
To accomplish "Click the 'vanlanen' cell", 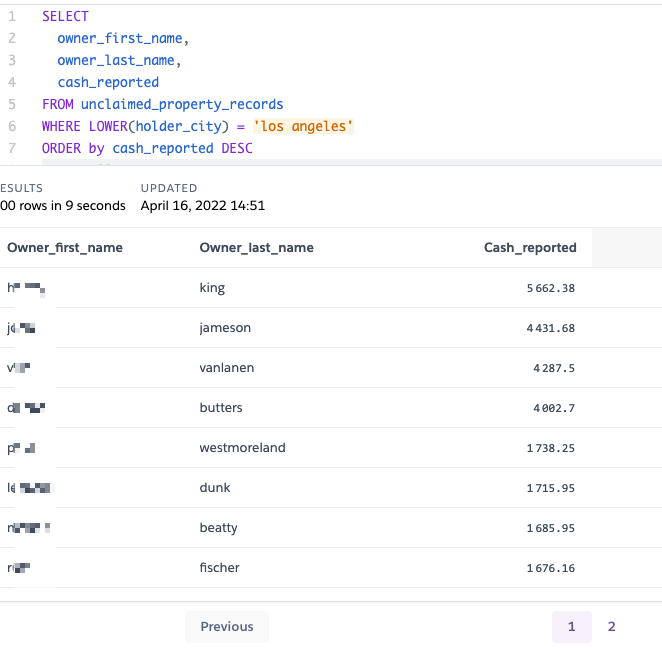I will click(227, 368).
